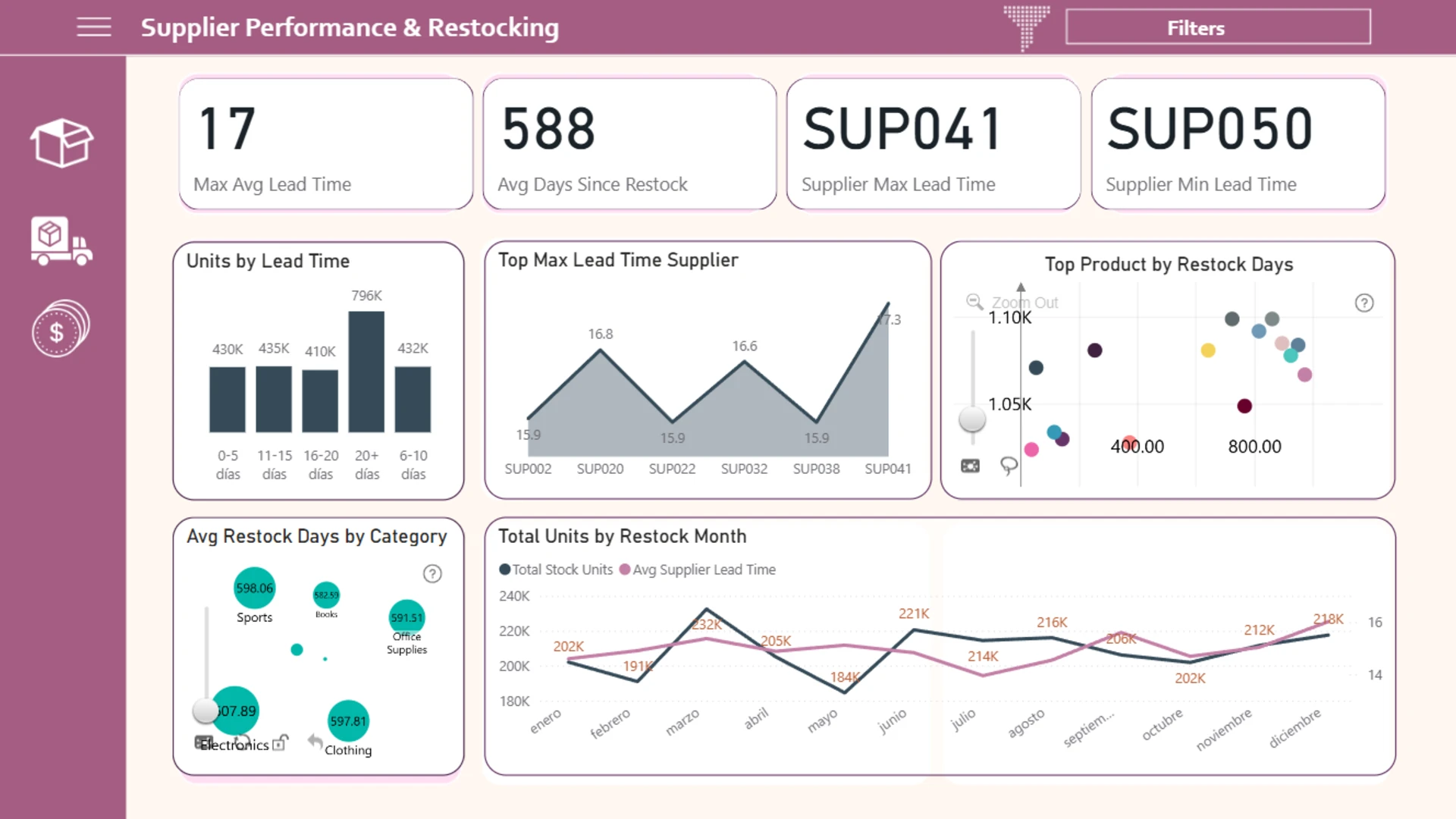
Task: Click the diciembre month label
Action: tap(1294, 728)
